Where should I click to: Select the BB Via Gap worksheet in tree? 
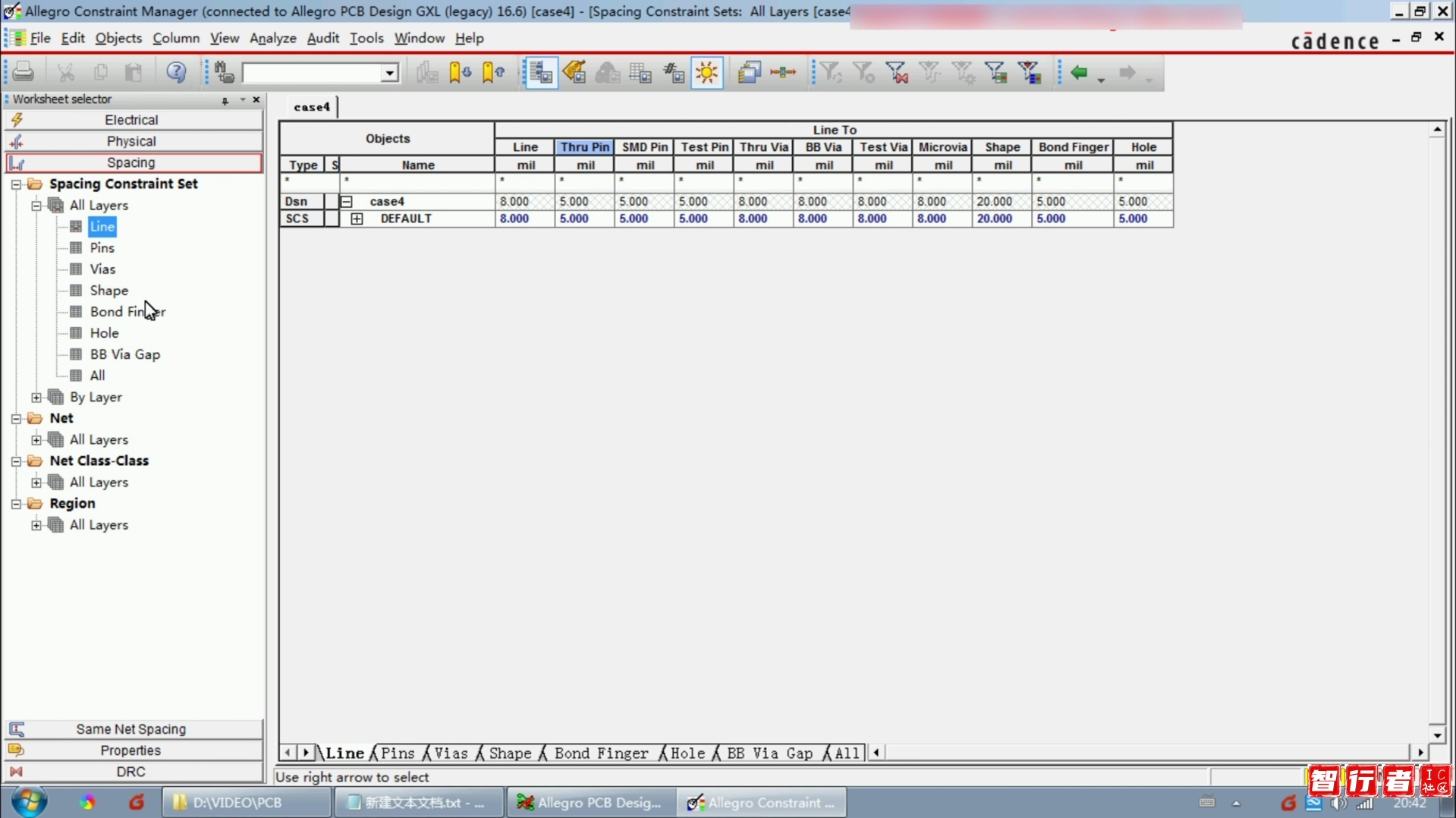(x=125, y=354)
